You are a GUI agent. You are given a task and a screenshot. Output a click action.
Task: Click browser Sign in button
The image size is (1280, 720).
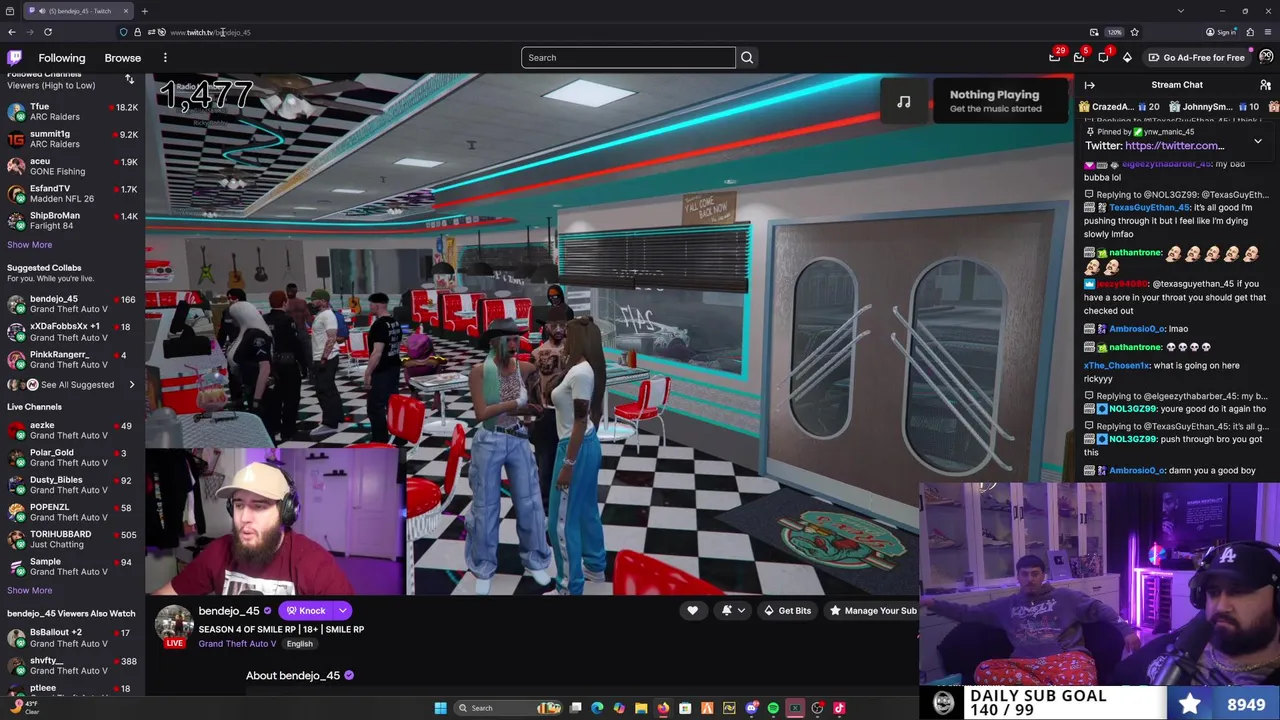tap(1222, 32)
